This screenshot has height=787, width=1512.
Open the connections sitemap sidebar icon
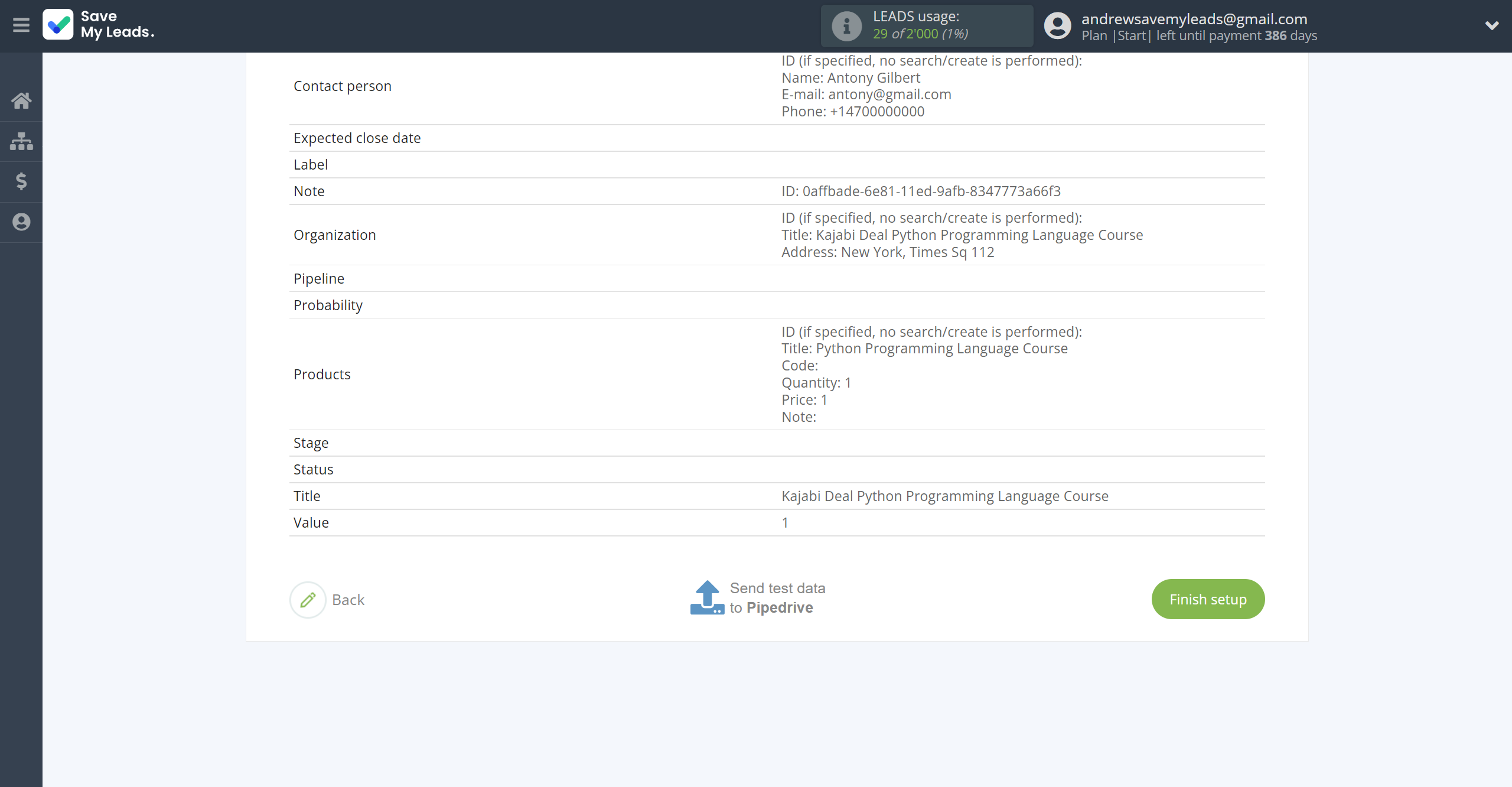click(21, 141)
